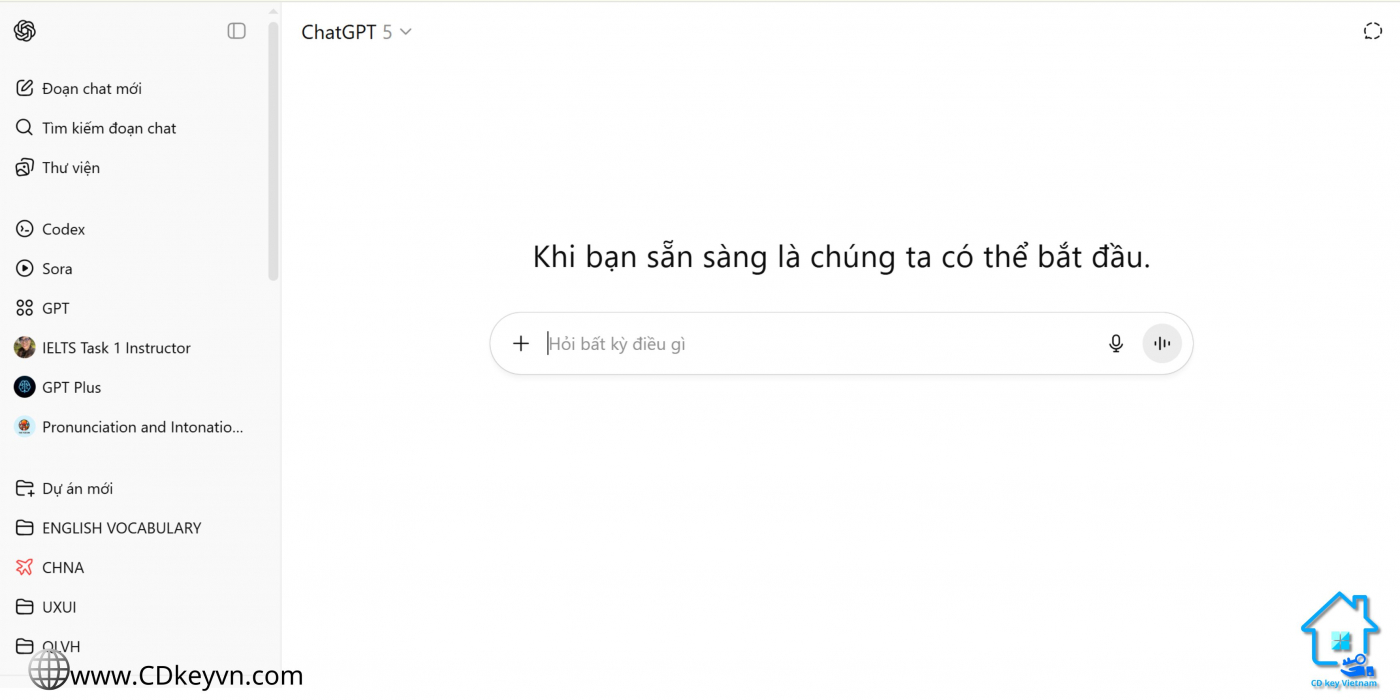Open the ENGLISH VOCABULARY project folder
The height and width of the screenshot is (700, 1400).
pyautogui.click(x=121, y=528)
